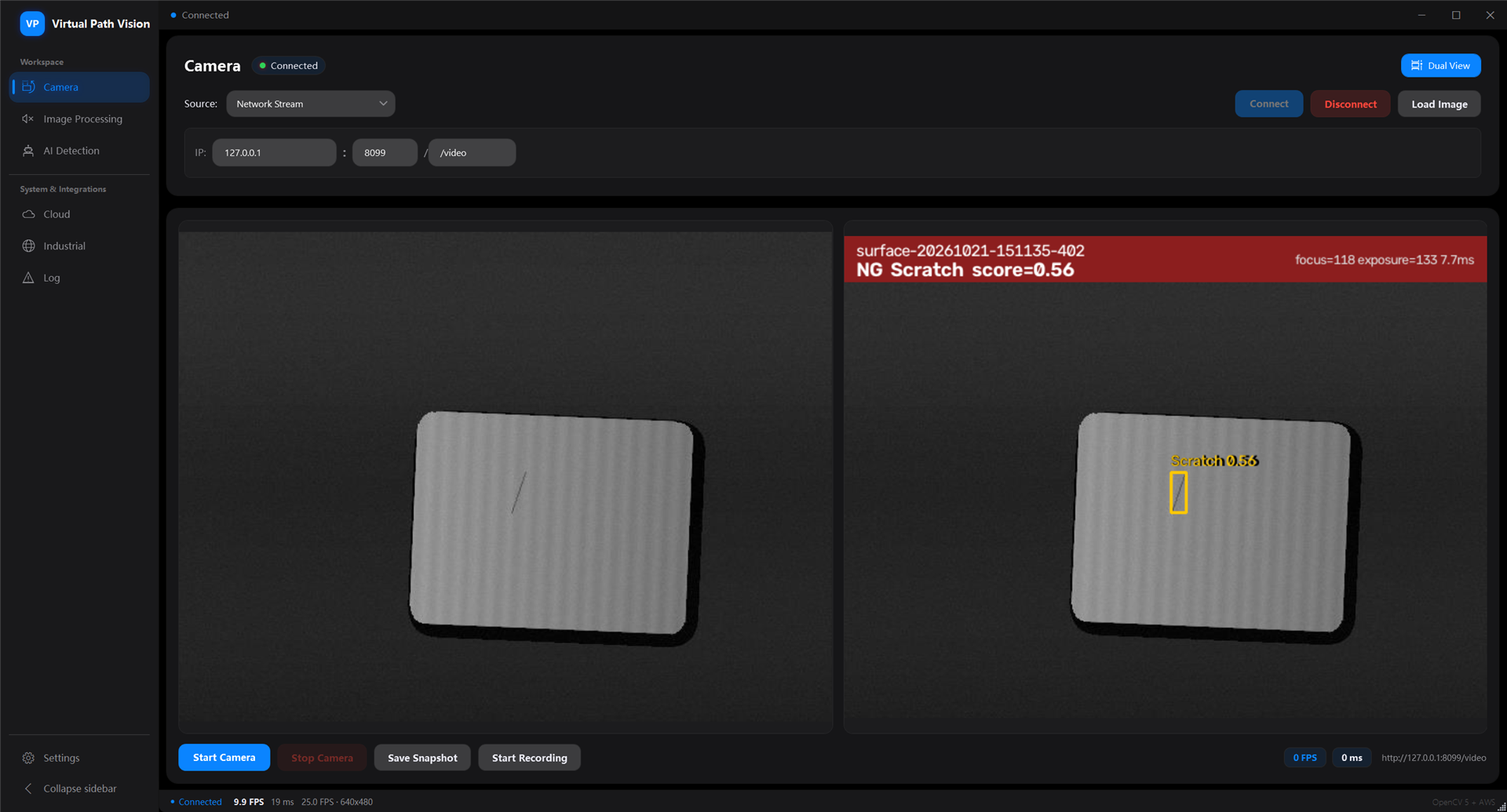
Task: Click the /video path field
Action: pyautogui.click(x=472, y=152)
